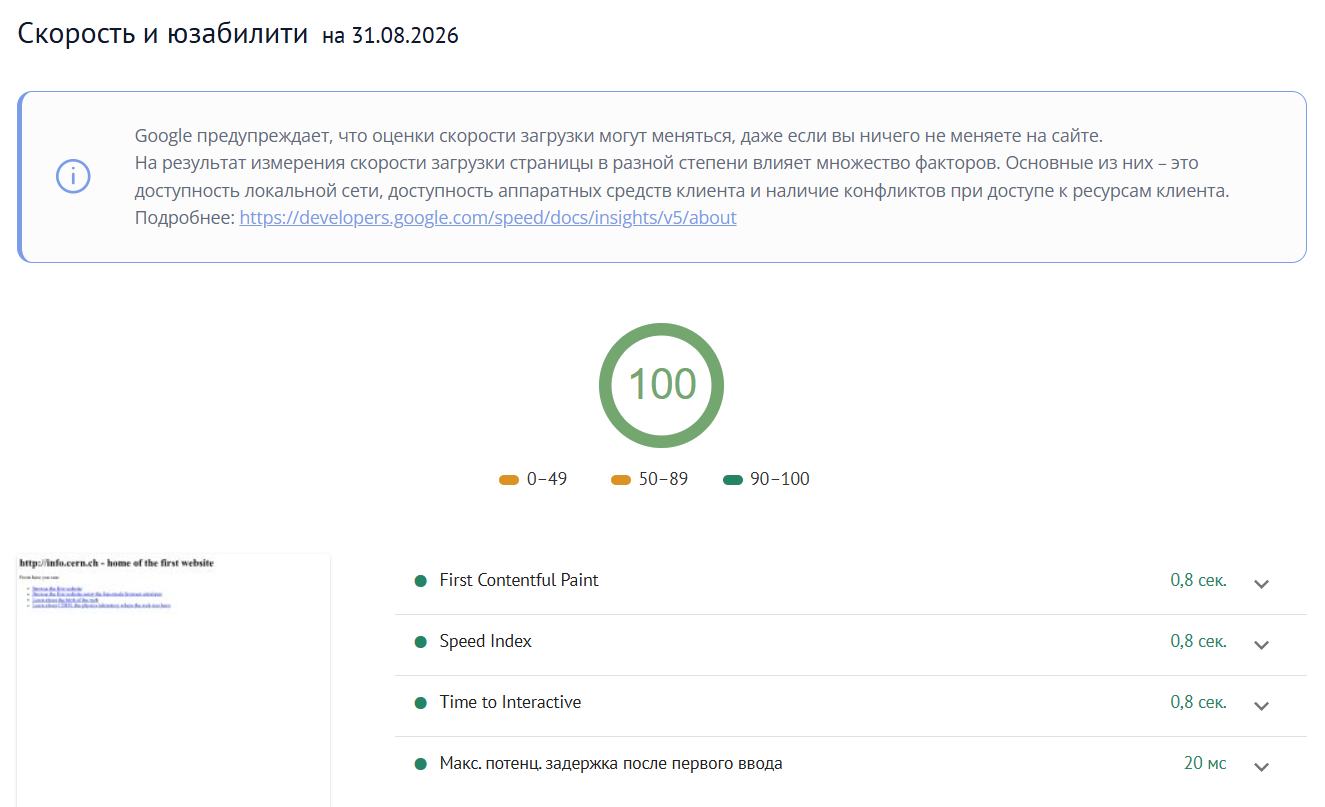Image resolution: width=1325 pixels, height=807 pixels.
Task: Click the Speed Index label
Action: click(486, 641)
